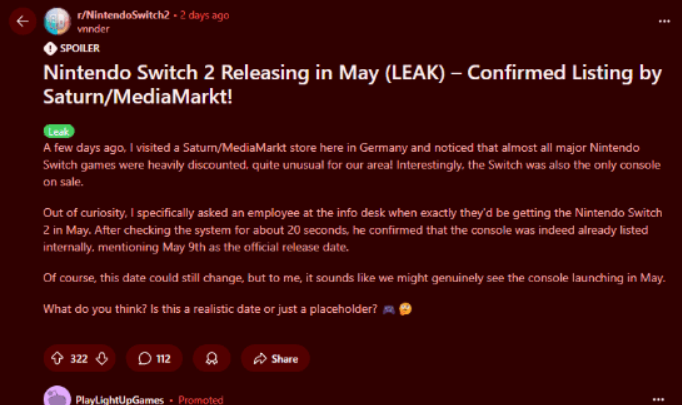Click the SPOILER tag icon
Viewport: 682px width, 405px height.
pyautogui.click(x=50, y=48)
